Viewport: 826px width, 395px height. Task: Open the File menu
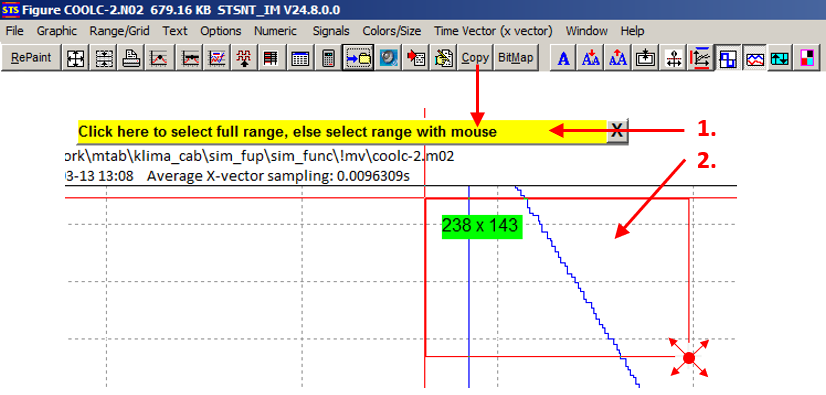click(15, 31)
